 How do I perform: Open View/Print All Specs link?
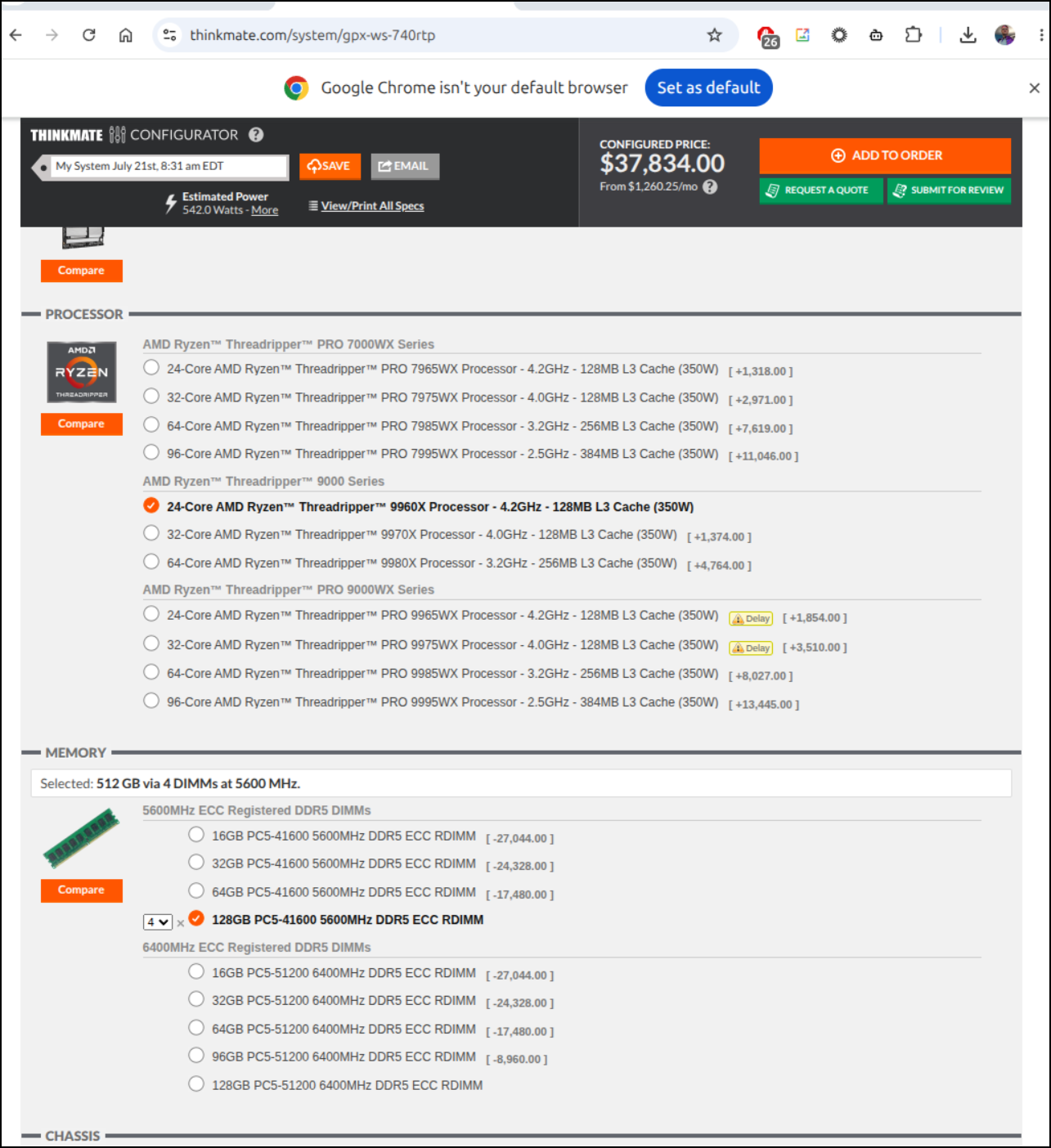point(372,206)
